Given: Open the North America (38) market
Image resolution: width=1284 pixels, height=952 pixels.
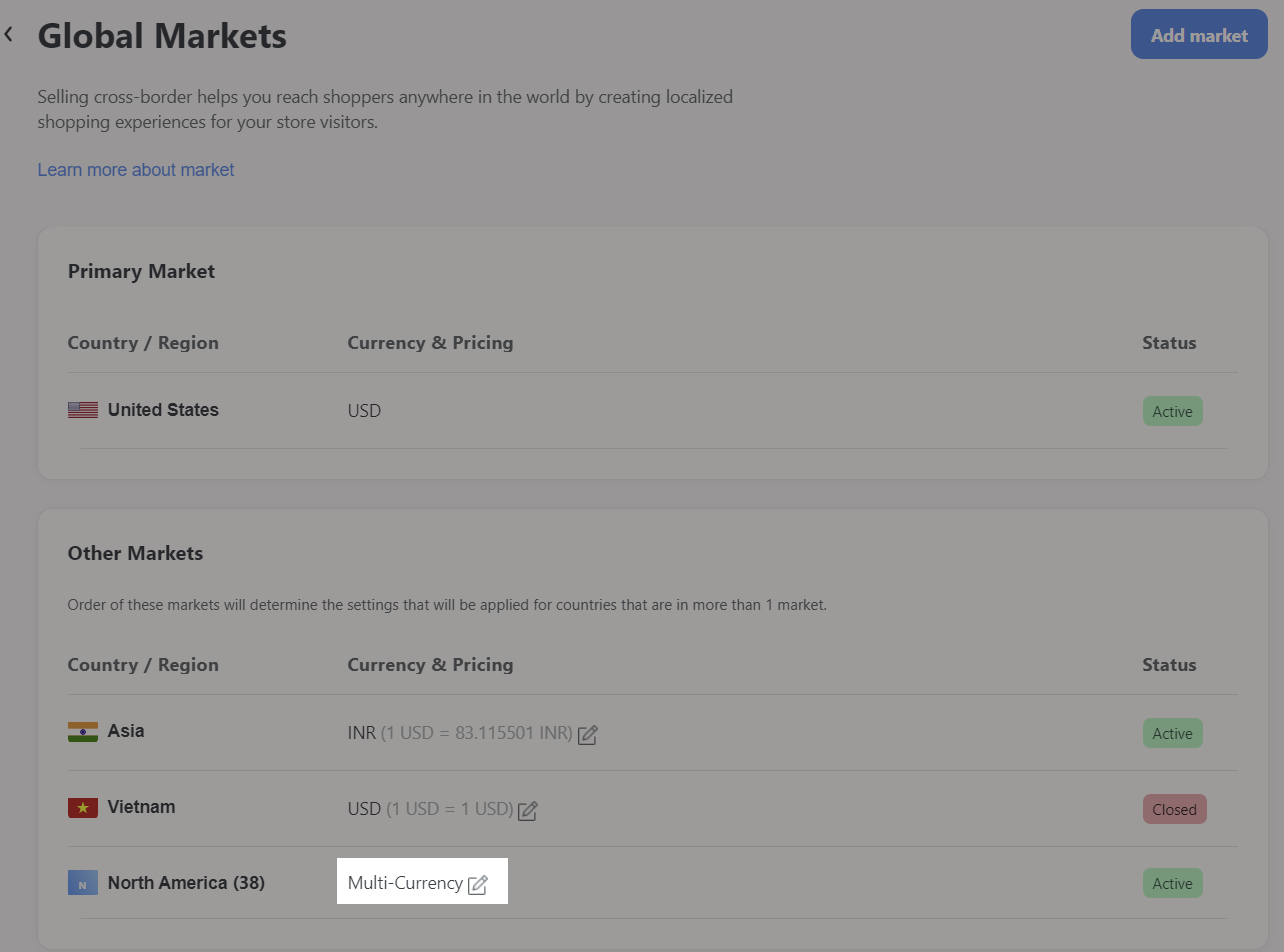Looking at the screenshot, I should pos(186,883).
